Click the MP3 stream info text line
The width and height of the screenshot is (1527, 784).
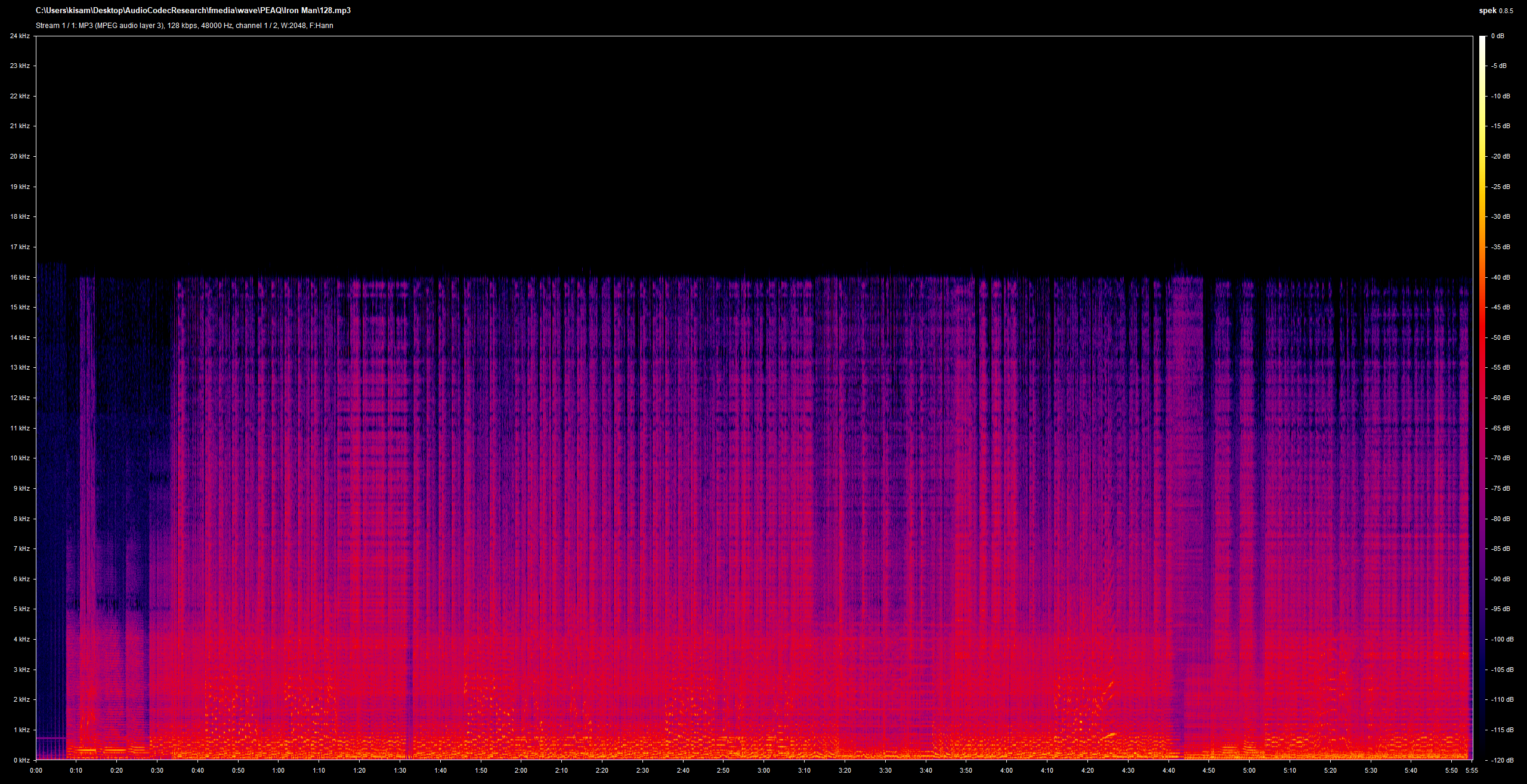pos(184,26)
